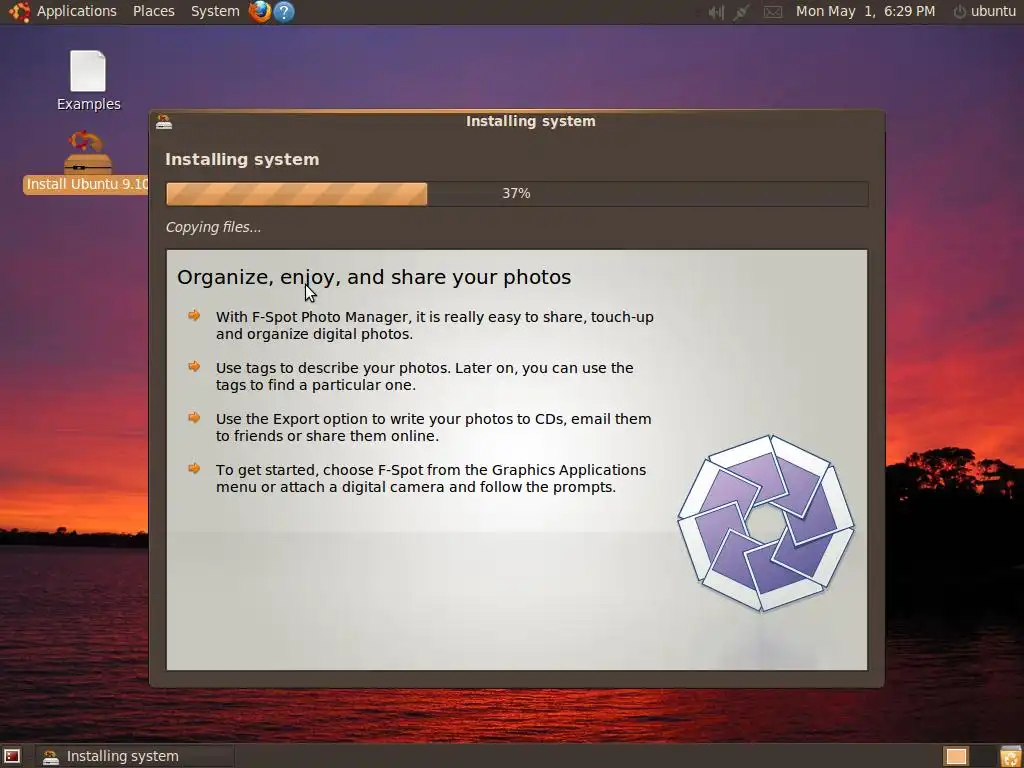1024x768 pixels.
Task: Click the network connection icon
Action: [741, 12]
